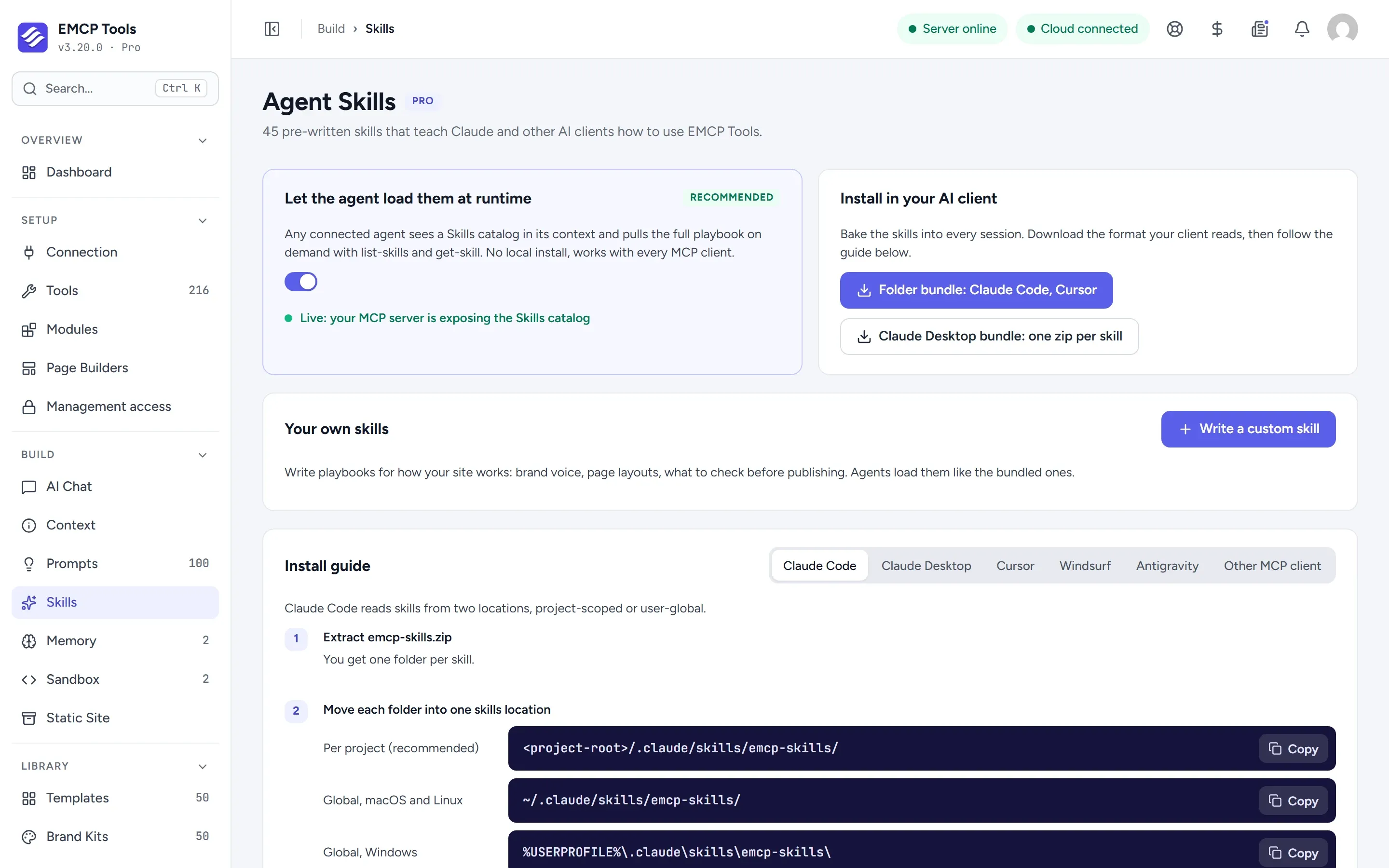The image size is (1389, 868).
Task: Collapse the sidebar with the panel icon
Action: point(272,29)
